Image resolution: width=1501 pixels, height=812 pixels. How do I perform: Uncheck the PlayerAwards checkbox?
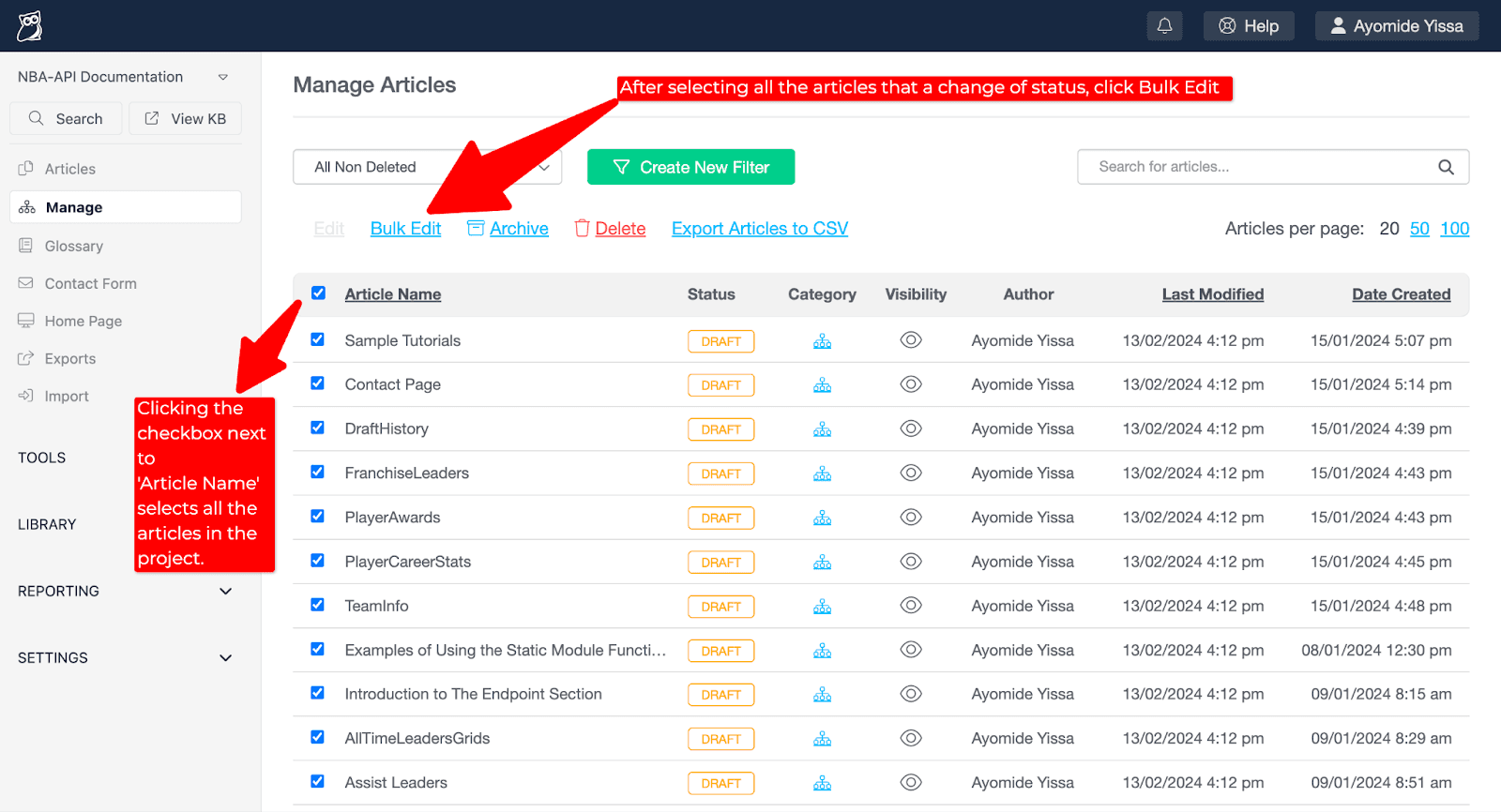pyautogui.click(x=318, y=516)
